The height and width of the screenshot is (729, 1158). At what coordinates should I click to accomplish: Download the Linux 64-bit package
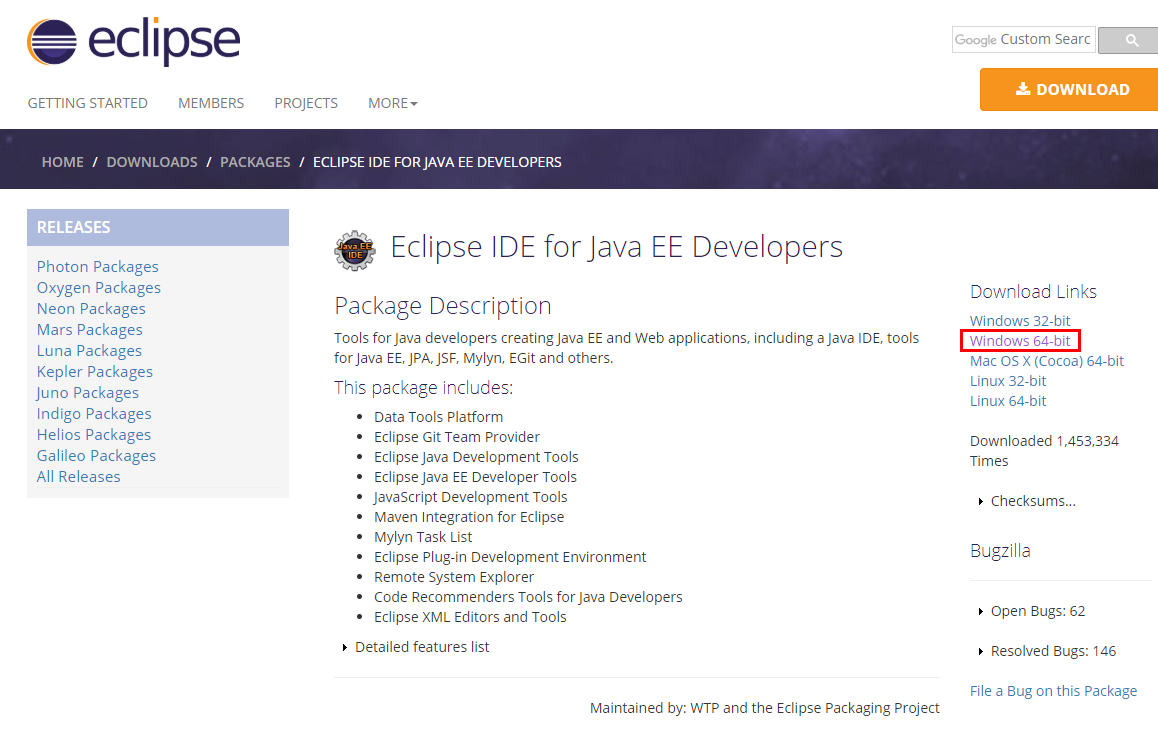(1008, 401)
